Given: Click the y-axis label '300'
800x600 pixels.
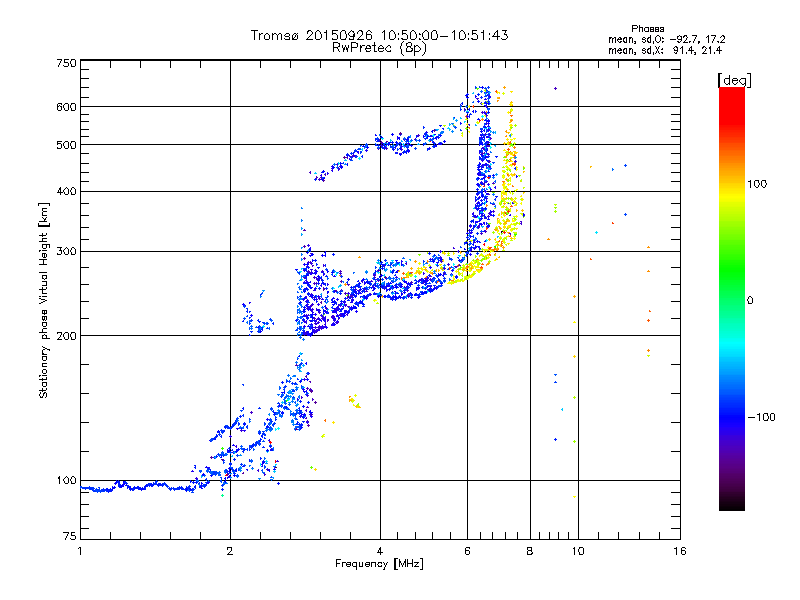Looking at the screenshot, I should tap(66, 252).
